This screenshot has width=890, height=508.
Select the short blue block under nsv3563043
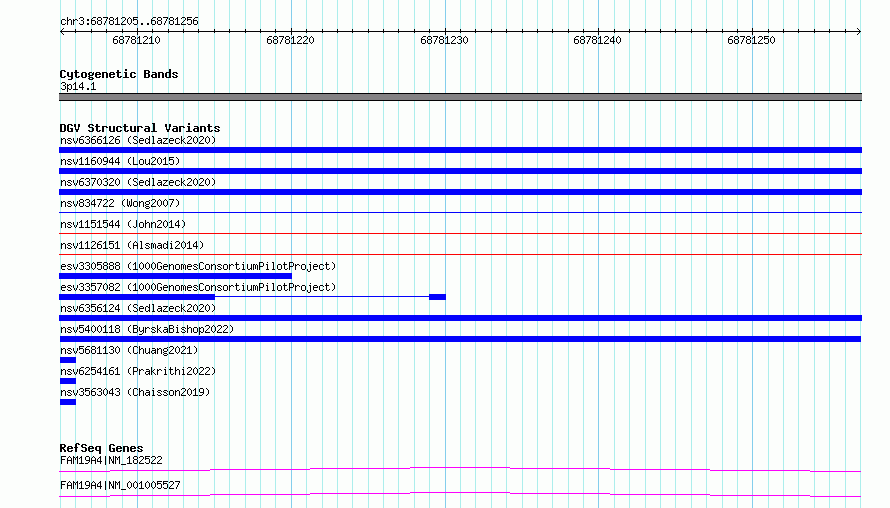[x=68, y=402]
